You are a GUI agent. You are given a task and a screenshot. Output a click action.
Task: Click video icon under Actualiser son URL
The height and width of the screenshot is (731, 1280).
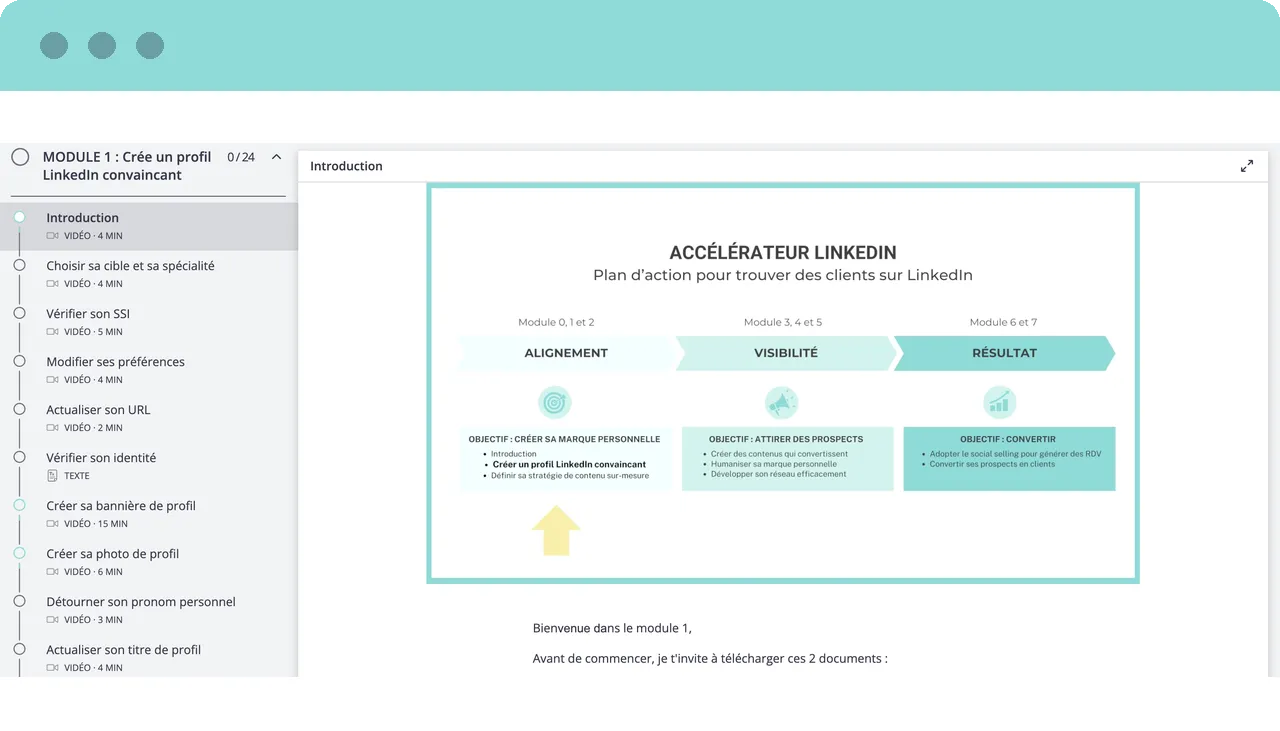53,428
